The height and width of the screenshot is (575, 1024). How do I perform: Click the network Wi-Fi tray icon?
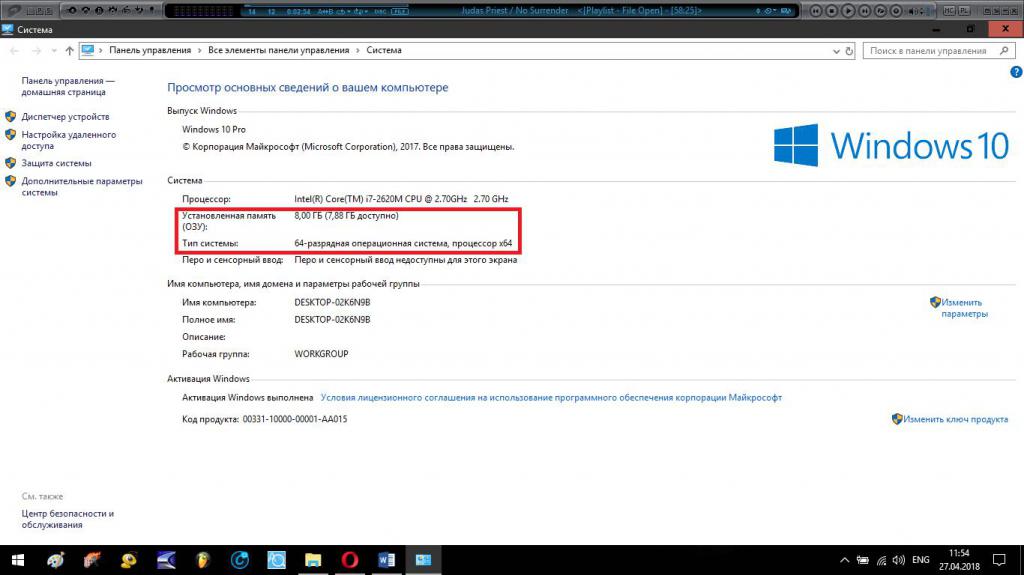tap(881, 560)
